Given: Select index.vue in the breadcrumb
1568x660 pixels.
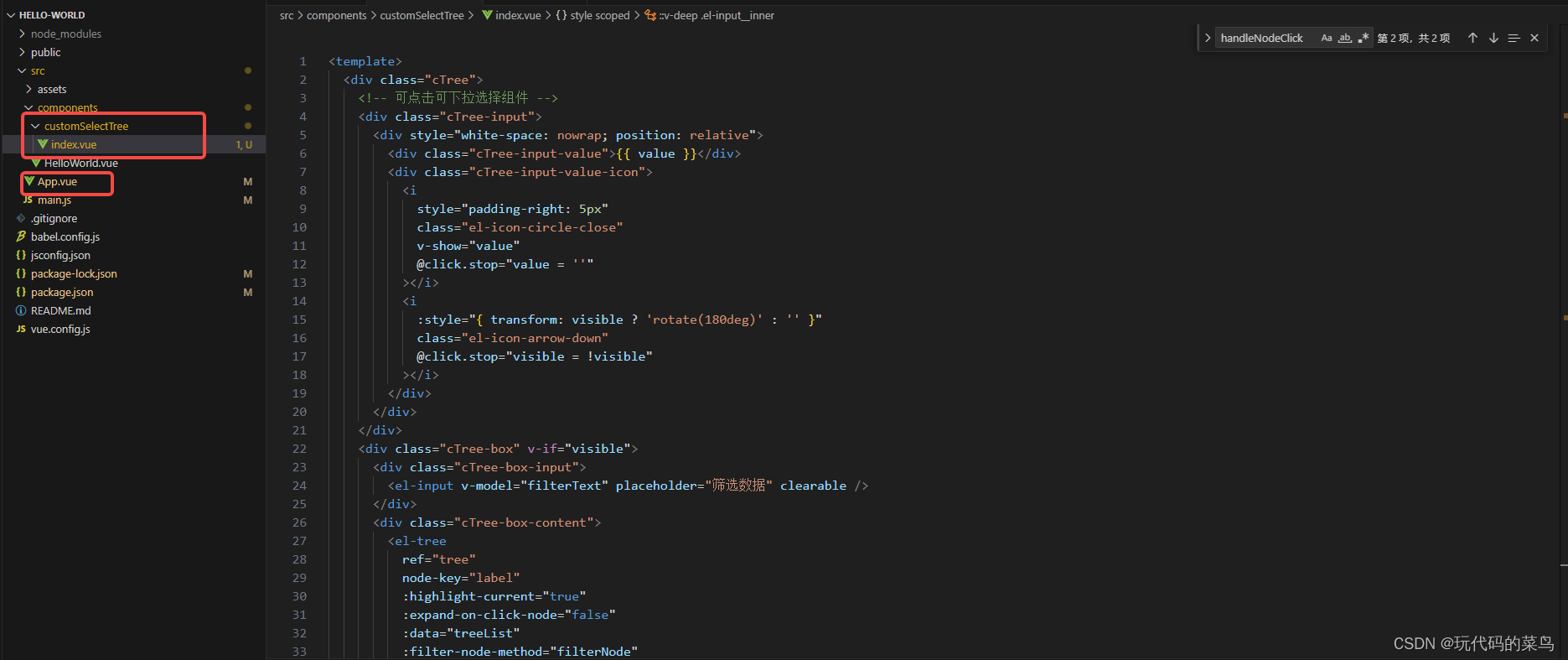Looking at the screenshot, I should click(518, 15).
